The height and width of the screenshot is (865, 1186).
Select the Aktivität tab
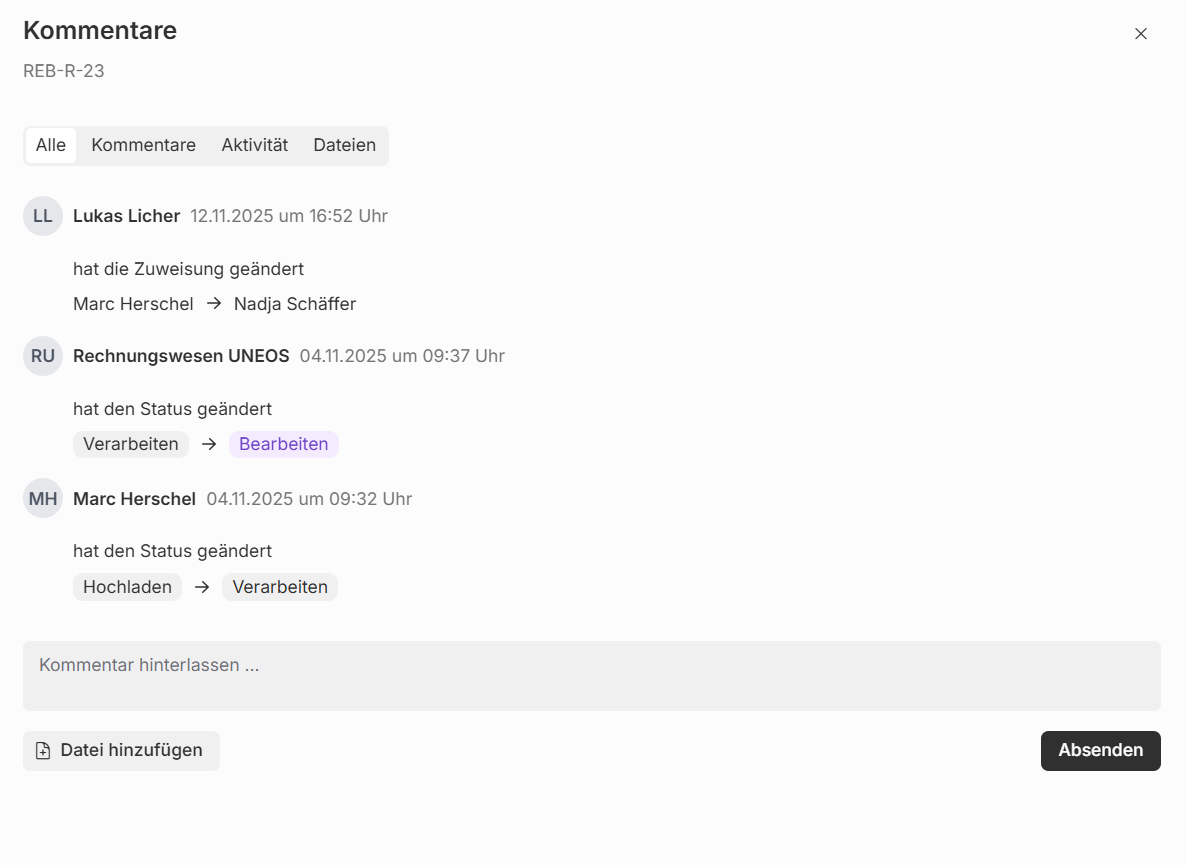[x=254, y=145]
